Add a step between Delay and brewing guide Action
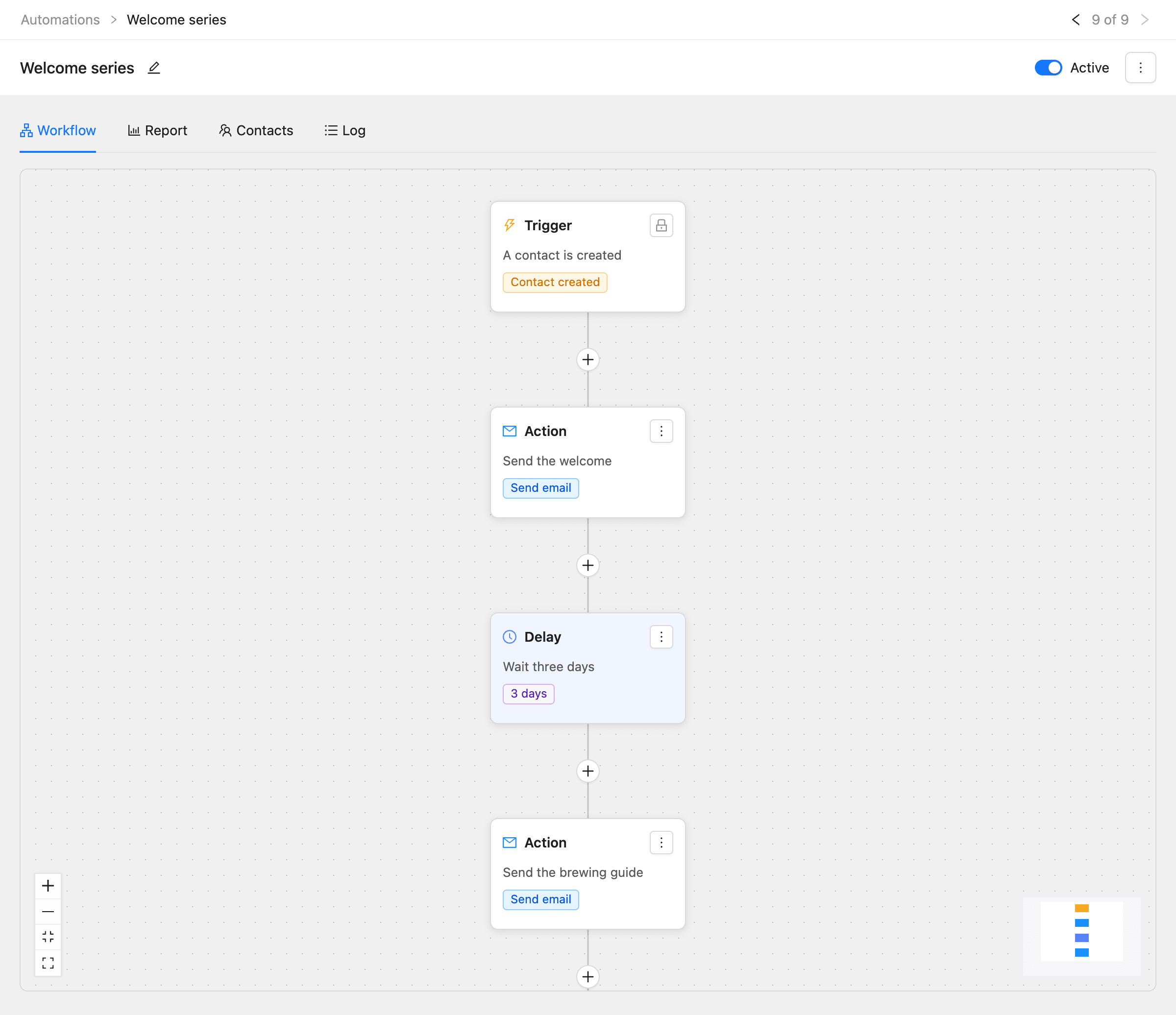The height and width of the screenshot is (1015, 1176). [588, 771]
